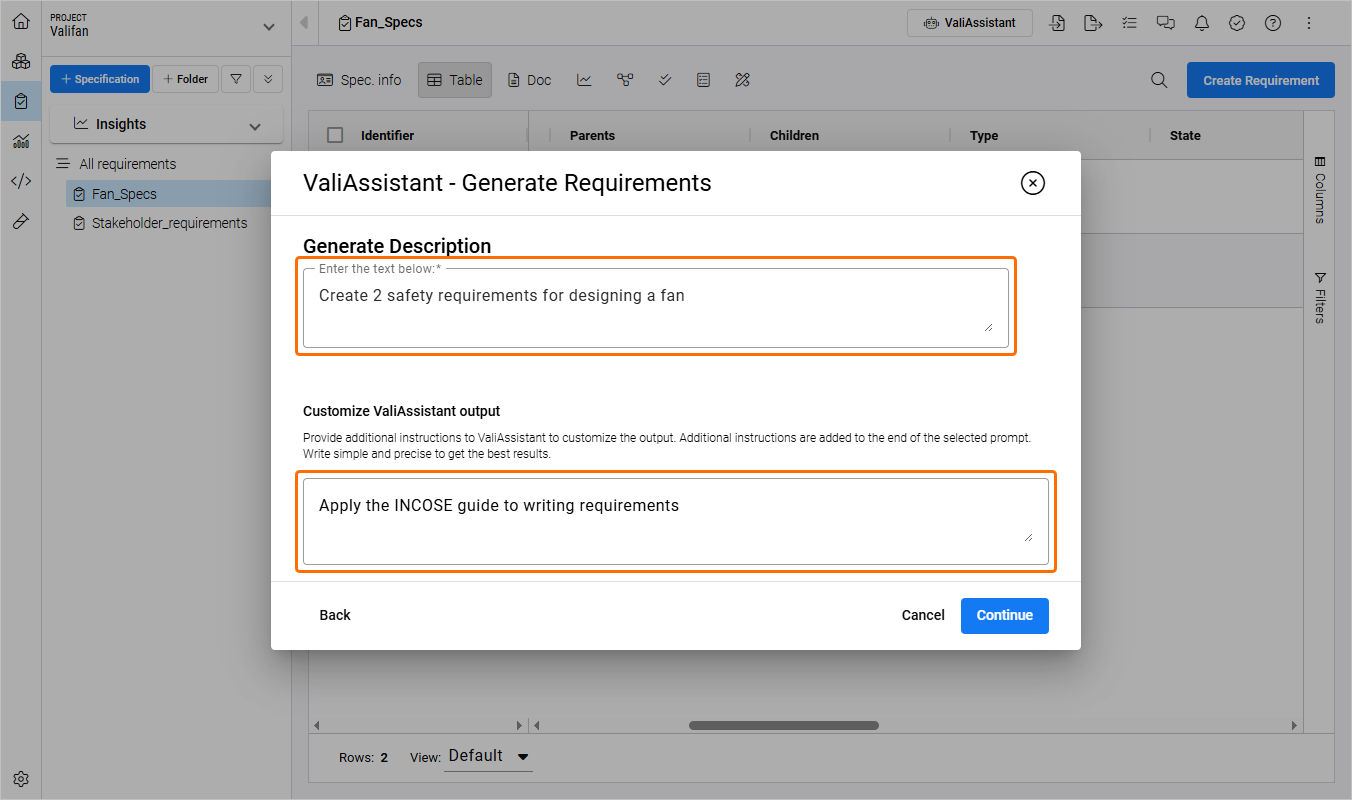Click the horizontal table scrollbar
The width and height of the screenshot is (1352, 800).
[783, 725]
